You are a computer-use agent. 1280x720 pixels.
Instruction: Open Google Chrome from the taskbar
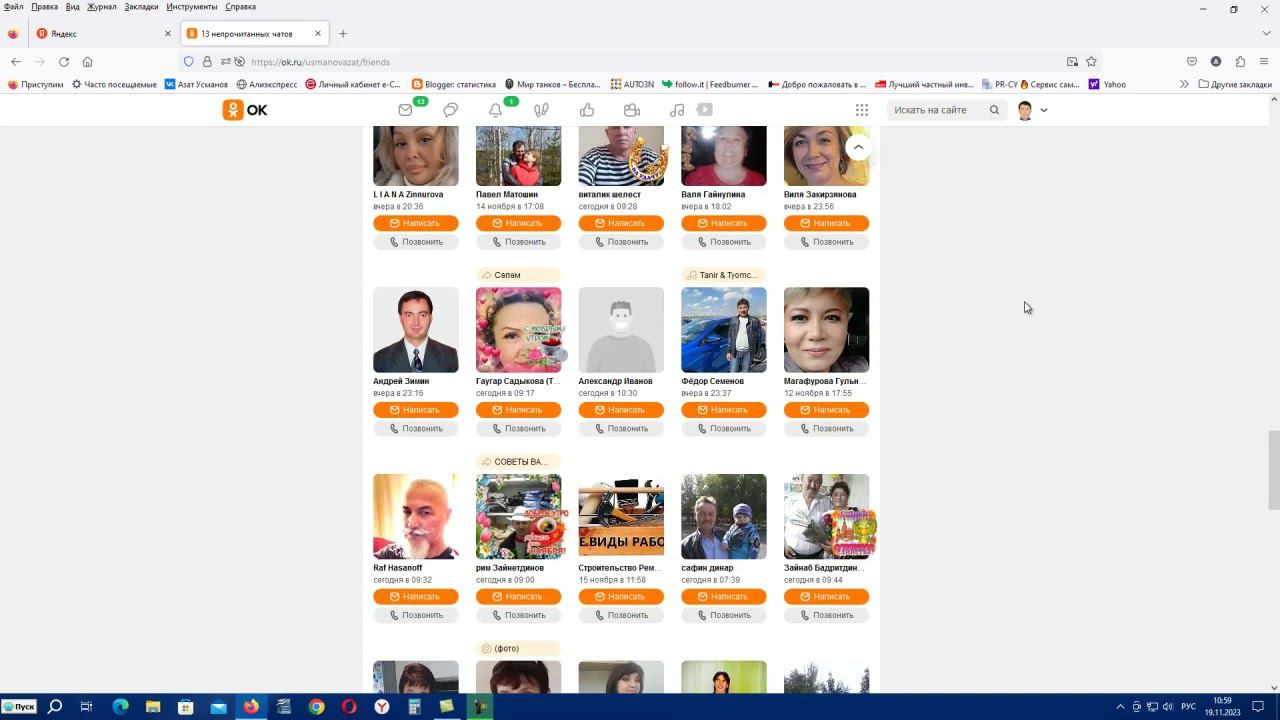pyautogui.click(x=316, y=707)
